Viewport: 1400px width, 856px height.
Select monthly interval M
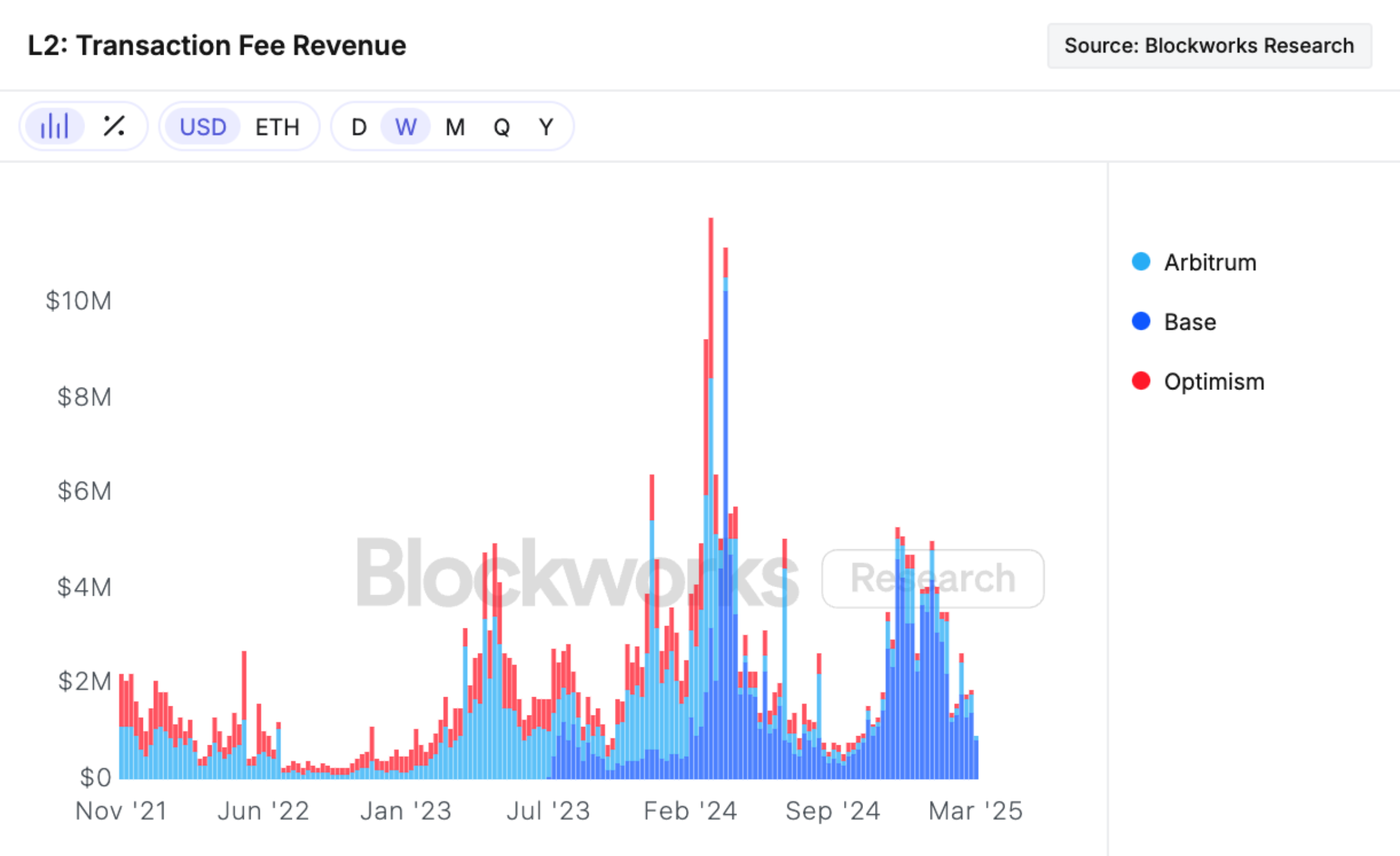(455, 127)
